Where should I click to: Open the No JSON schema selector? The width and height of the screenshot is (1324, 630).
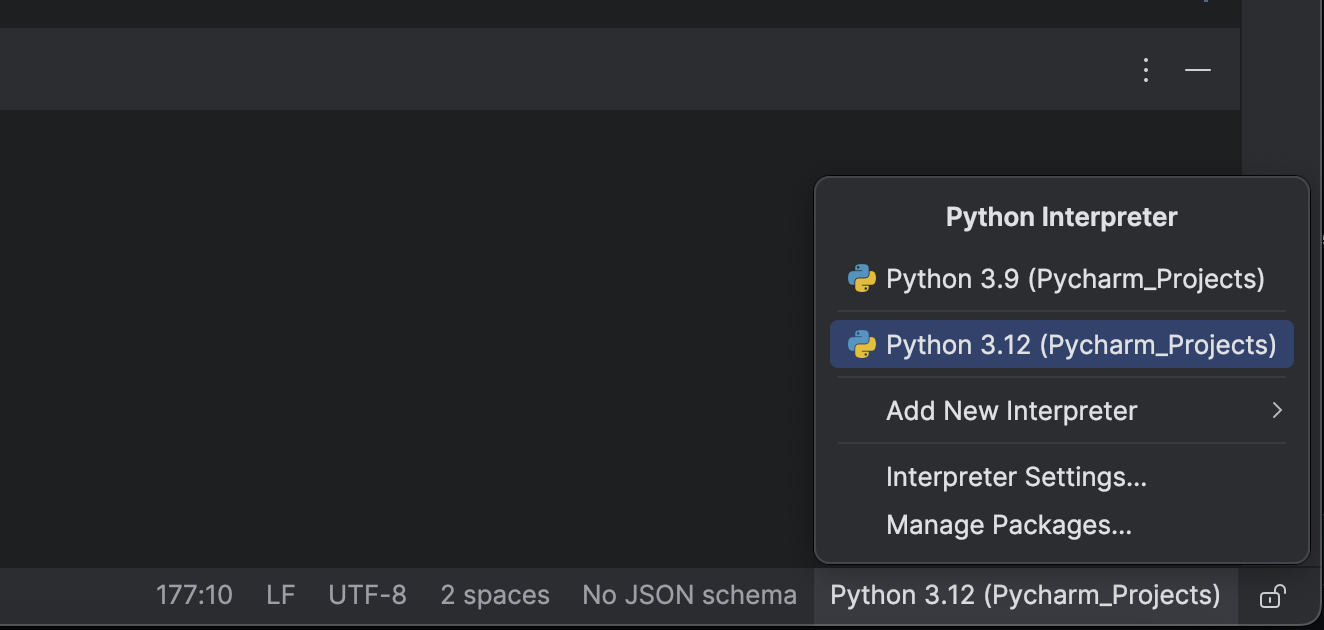pos(690,596)
